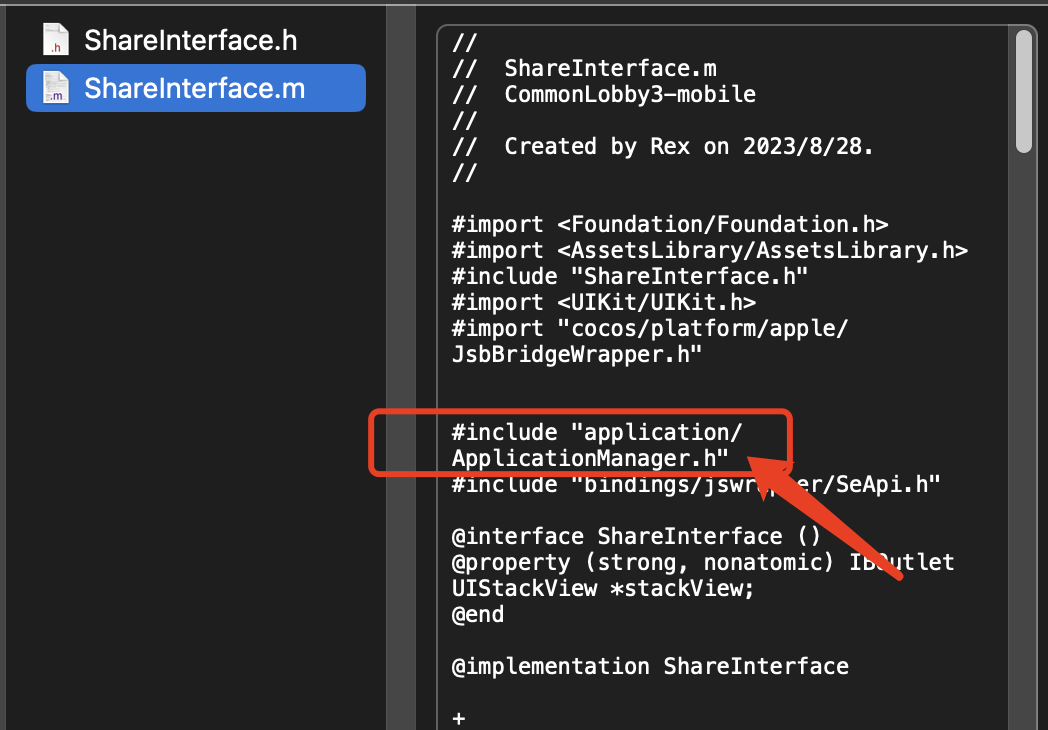
Task: Click the ShareInterface.h header file icon
Action: point(56,40)
